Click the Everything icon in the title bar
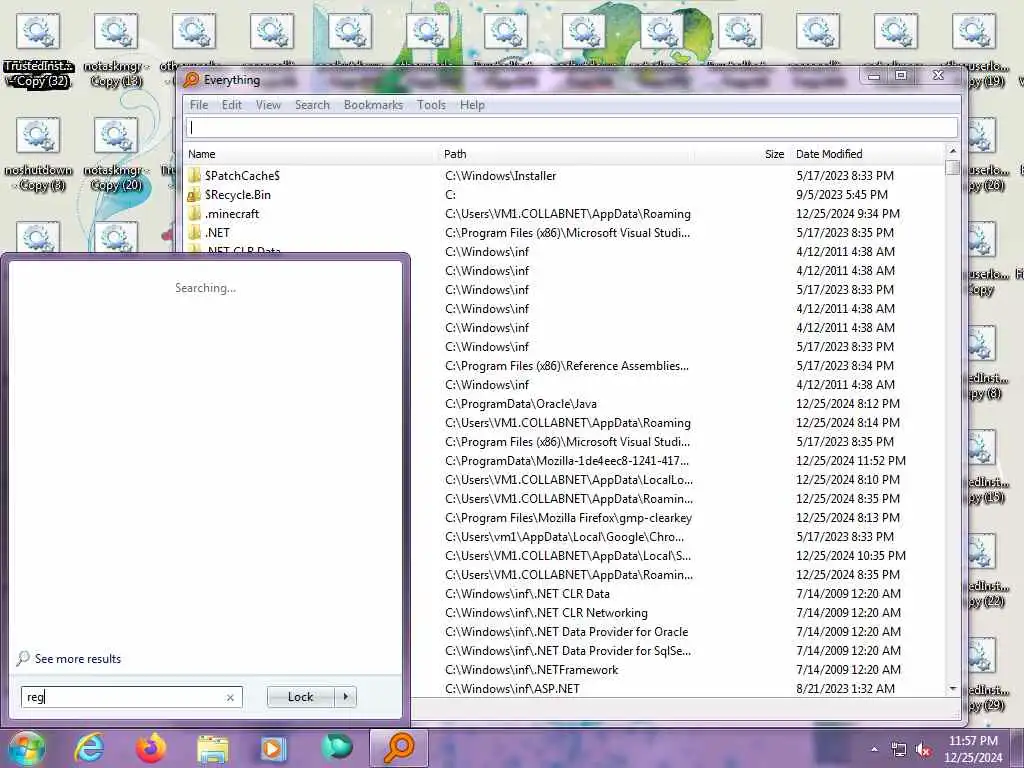This screenshot has height=768, width=1024. point(191,80)
